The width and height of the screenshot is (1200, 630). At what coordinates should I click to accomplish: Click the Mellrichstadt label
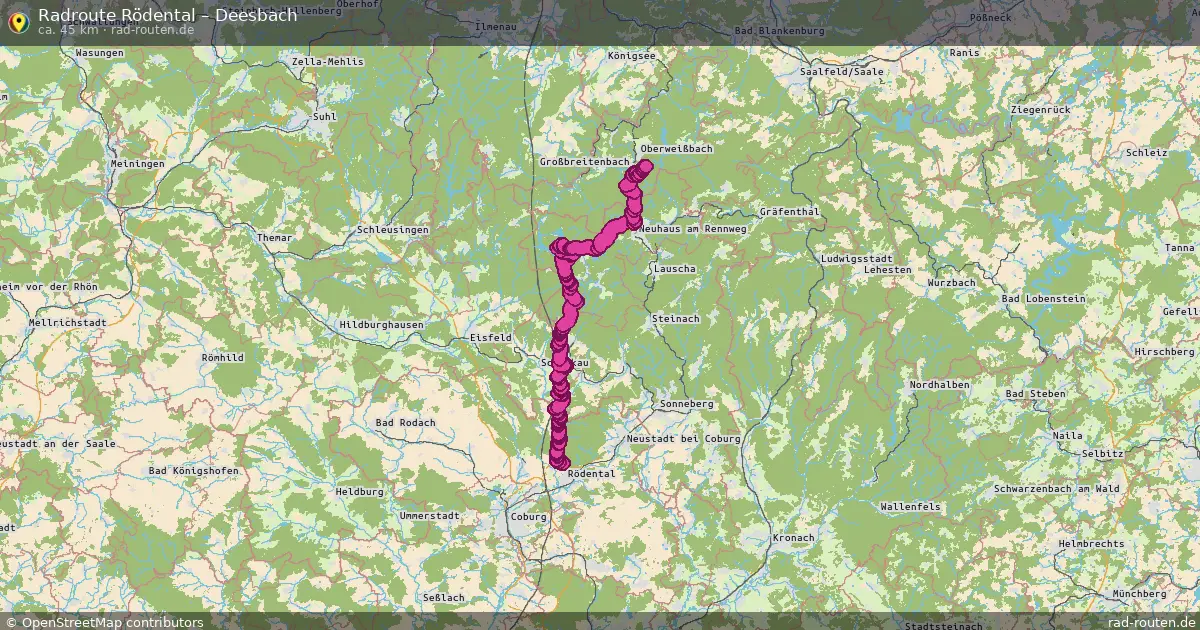click(x=67, y=323)
